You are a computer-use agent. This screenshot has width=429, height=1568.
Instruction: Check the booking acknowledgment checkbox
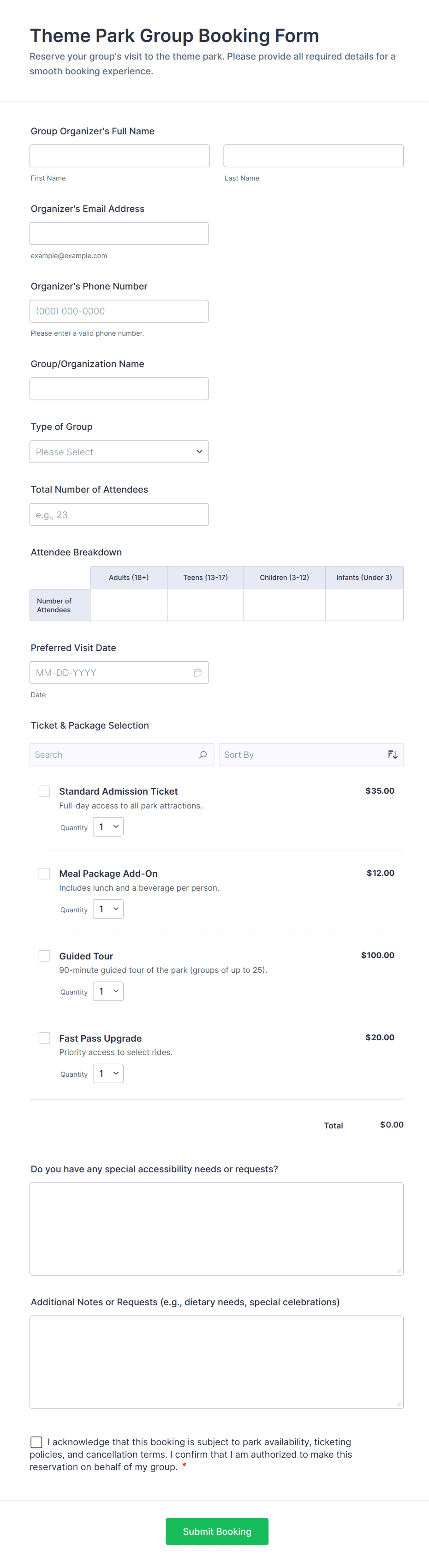click(36, 1442)
